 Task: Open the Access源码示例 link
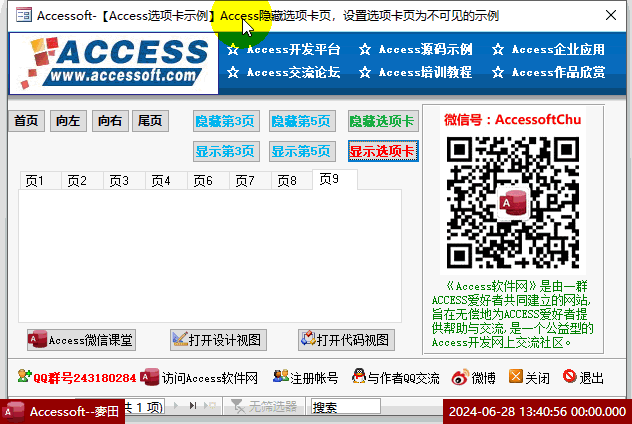[425, 50]
